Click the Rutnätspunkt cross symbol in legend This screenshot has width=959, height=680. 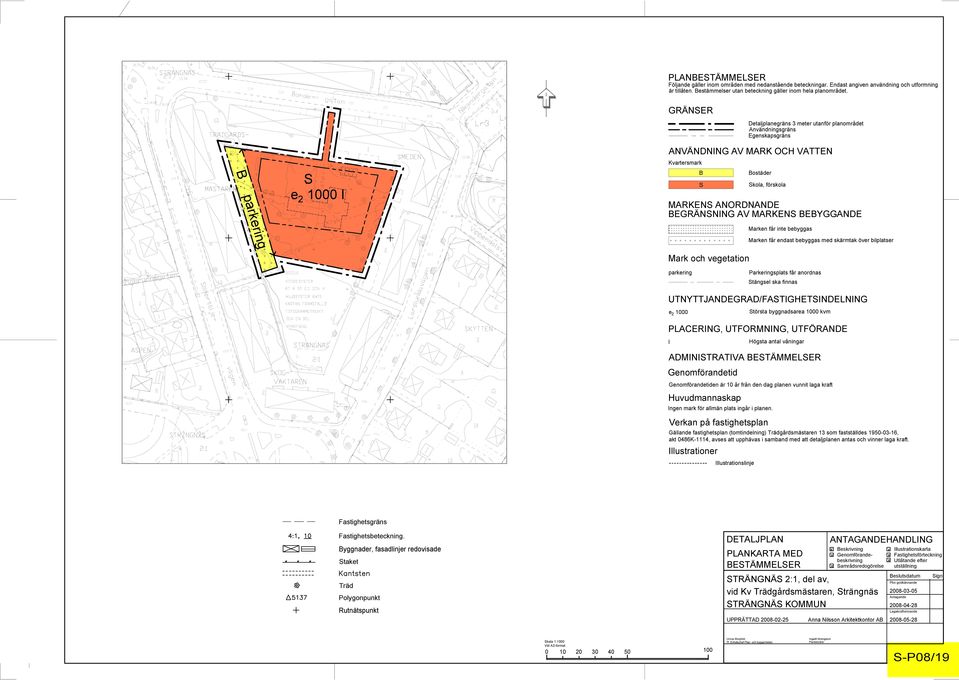tap(297, 610)
